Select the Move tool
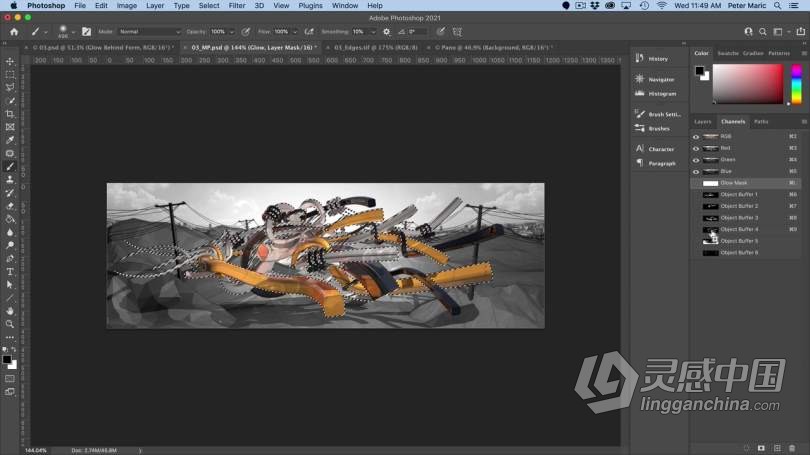This screenshot has width=810, height=455. pos(10,61)
